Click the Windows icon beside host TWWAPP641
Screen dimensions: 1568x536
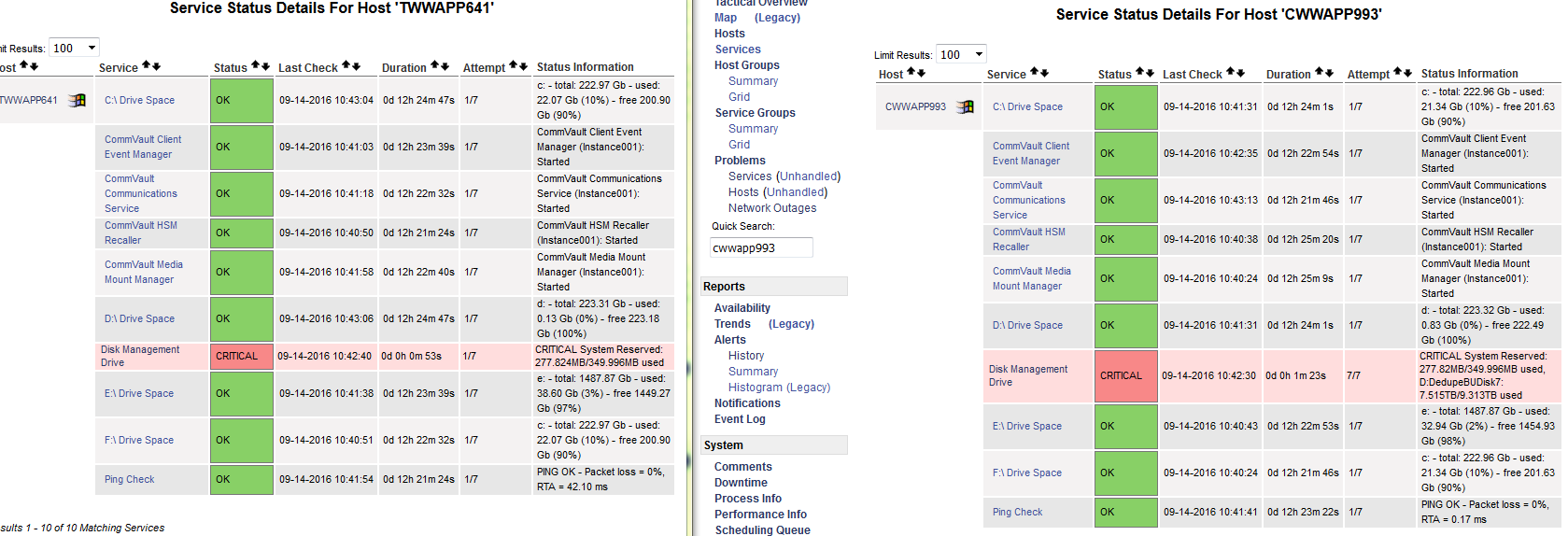tap(78, 100)
